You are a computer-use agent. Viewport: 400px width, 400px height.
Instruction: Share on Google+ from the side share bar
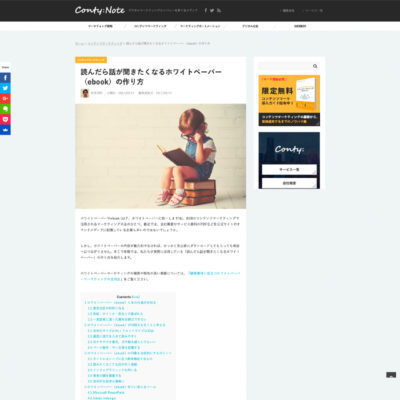pos(5,99)
